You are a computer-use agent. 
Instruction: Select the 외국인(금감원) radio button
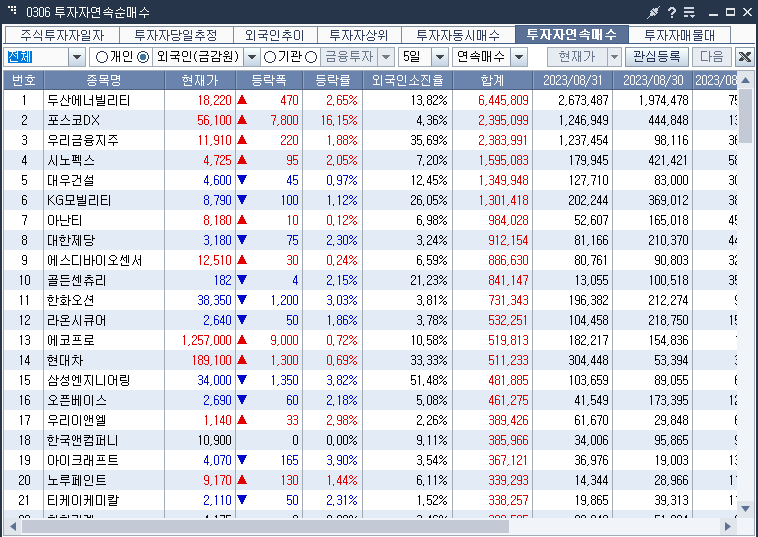[143, 57]
